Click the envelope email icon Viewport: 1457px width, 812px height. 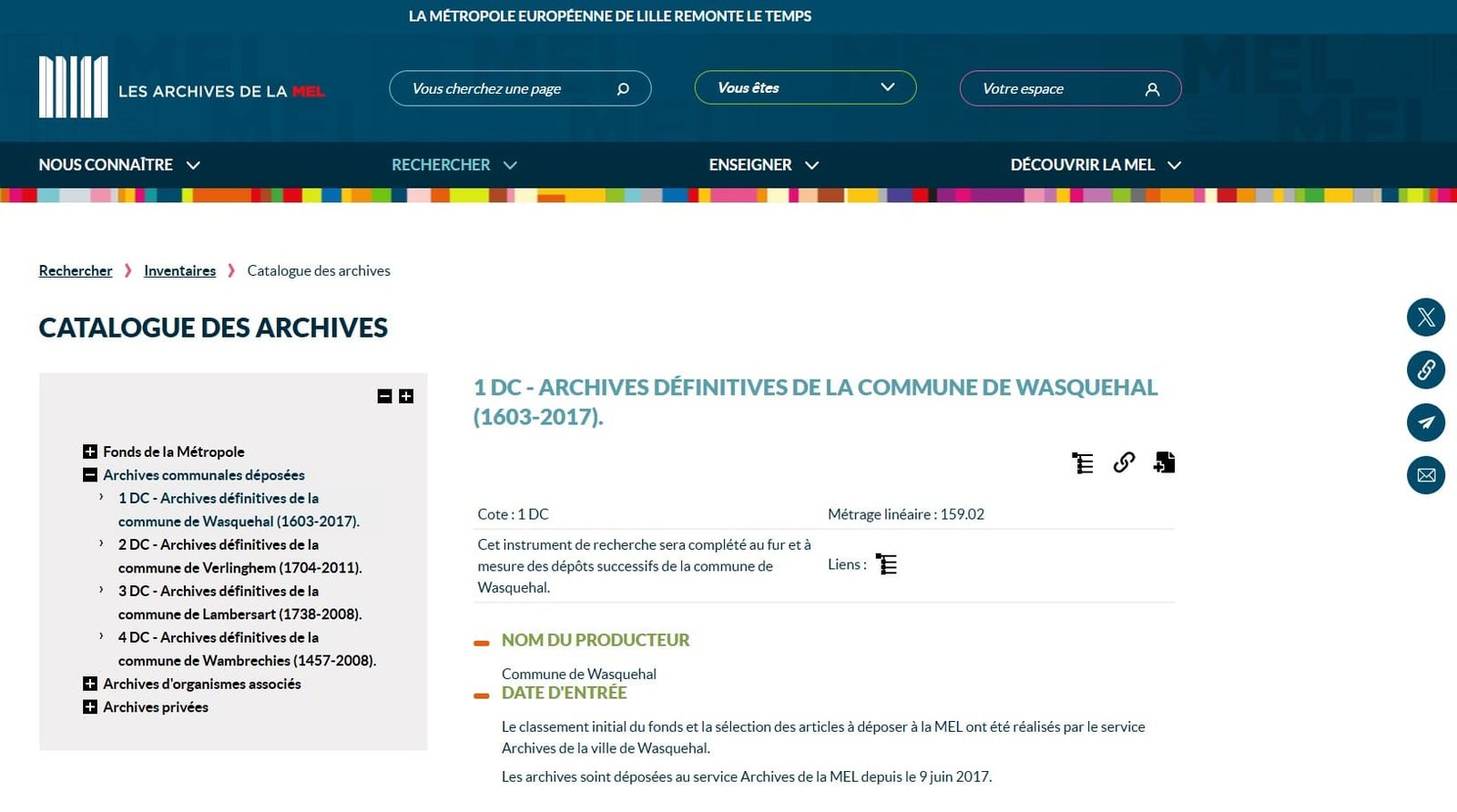[x=1426, y=475]
